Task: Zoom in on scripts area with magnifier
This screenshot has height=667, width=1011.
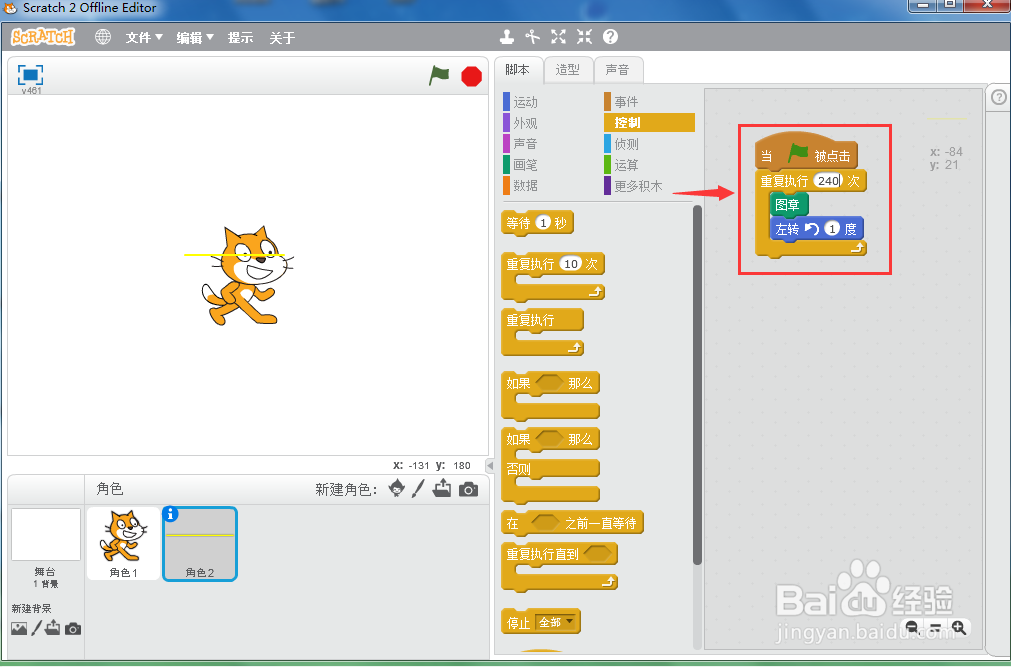Action: click(960, 628)
